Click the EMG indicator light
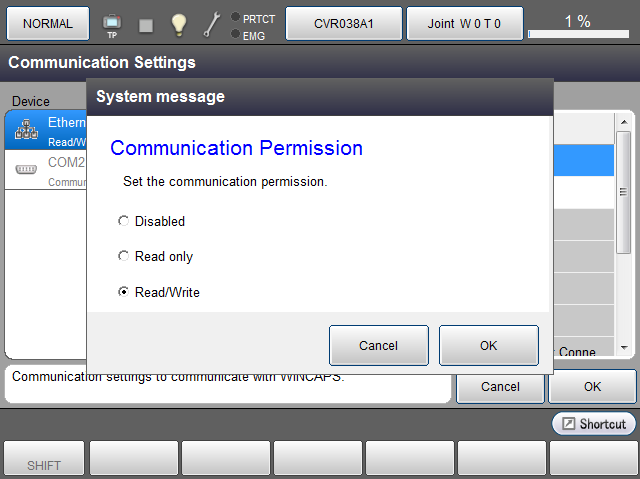This screenshot has height=479, width=640. 235,34
